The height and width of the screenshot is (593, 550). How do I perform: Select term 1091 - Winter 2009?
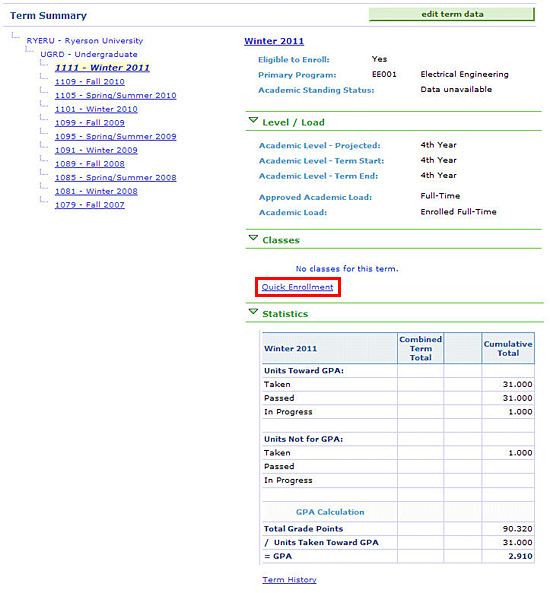(x=96, y=150)
